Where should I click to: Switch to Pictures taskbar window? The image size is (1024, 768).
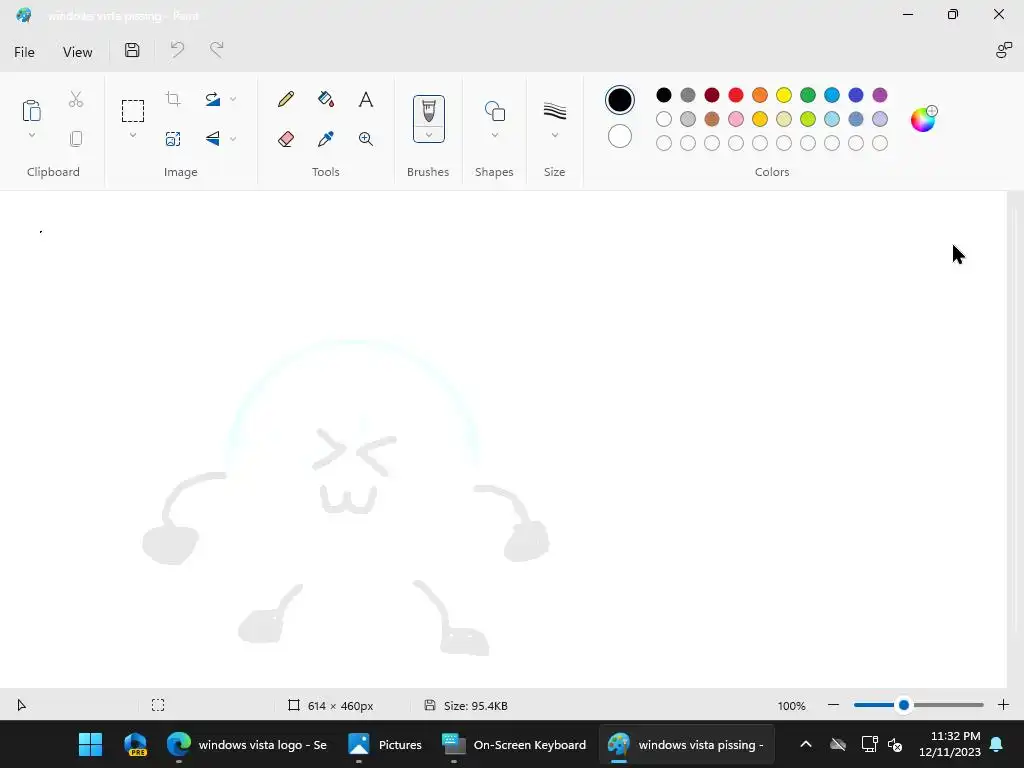pos(385,744)
